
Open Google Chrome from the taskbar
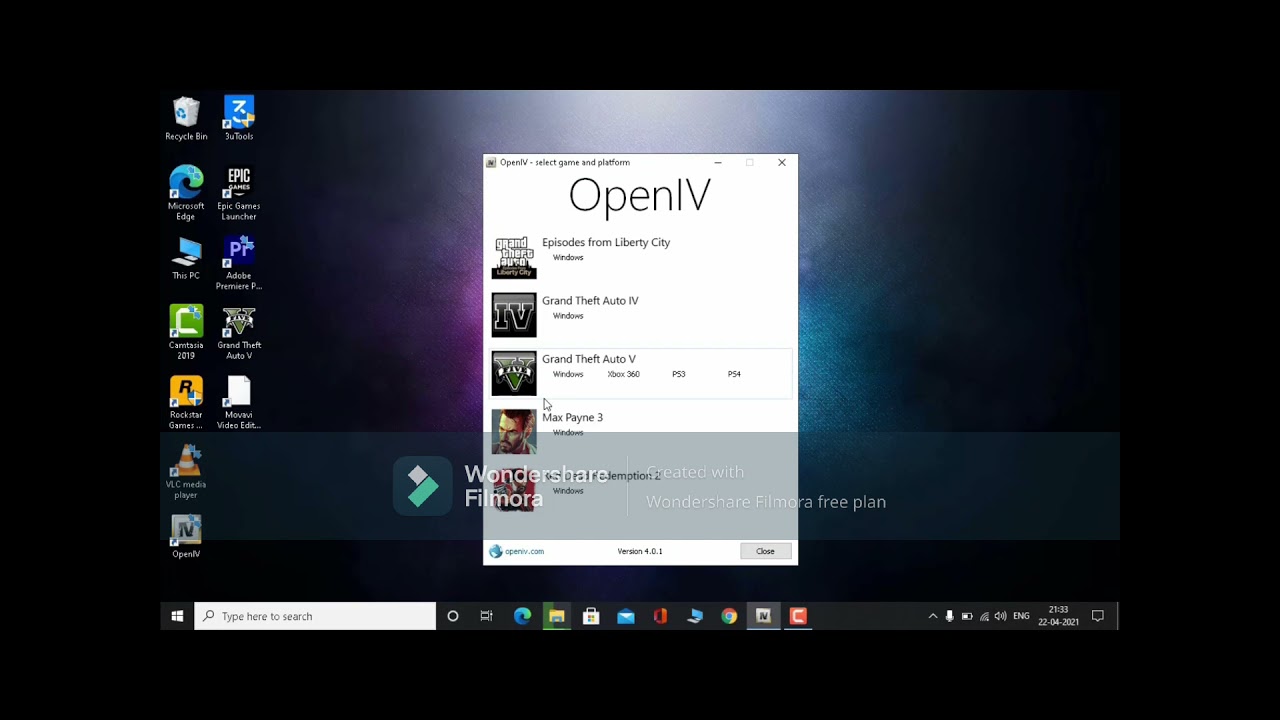[x=729, y=616]
